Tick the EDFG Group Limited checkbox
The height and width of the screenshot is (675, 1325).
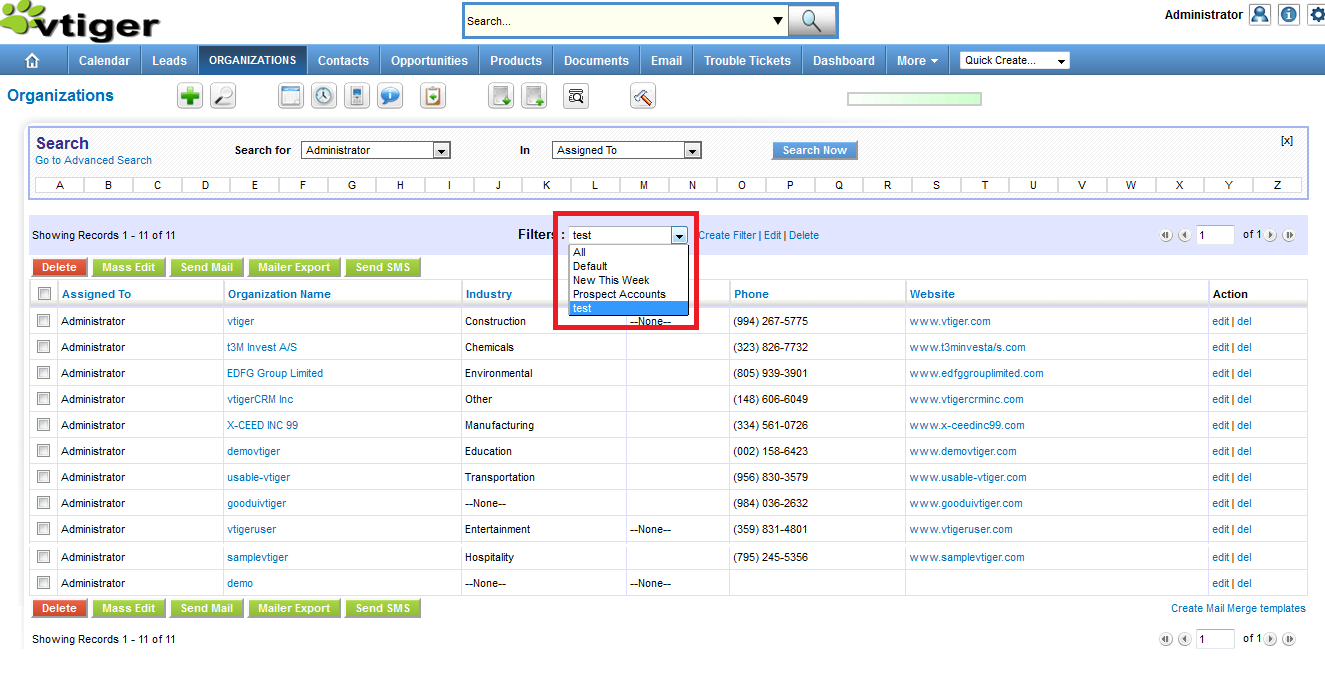[44, 373]
